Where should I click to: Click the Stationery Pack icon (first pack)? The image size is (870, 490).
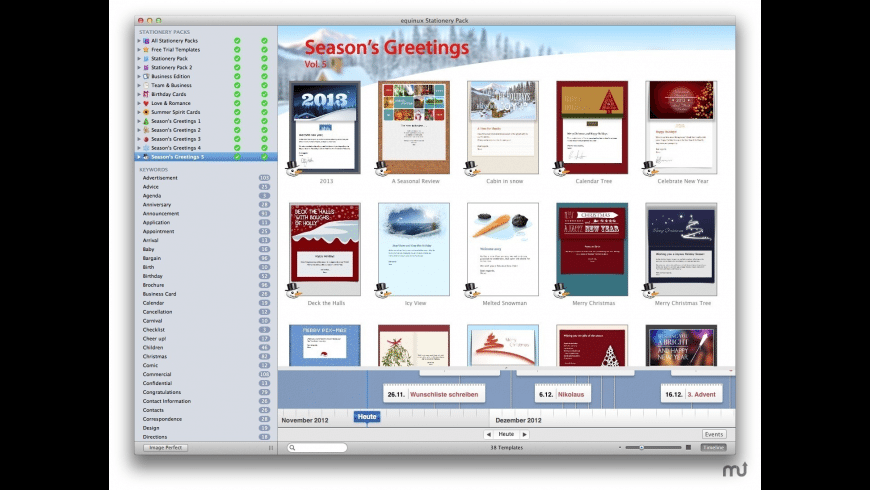(146, 58)
